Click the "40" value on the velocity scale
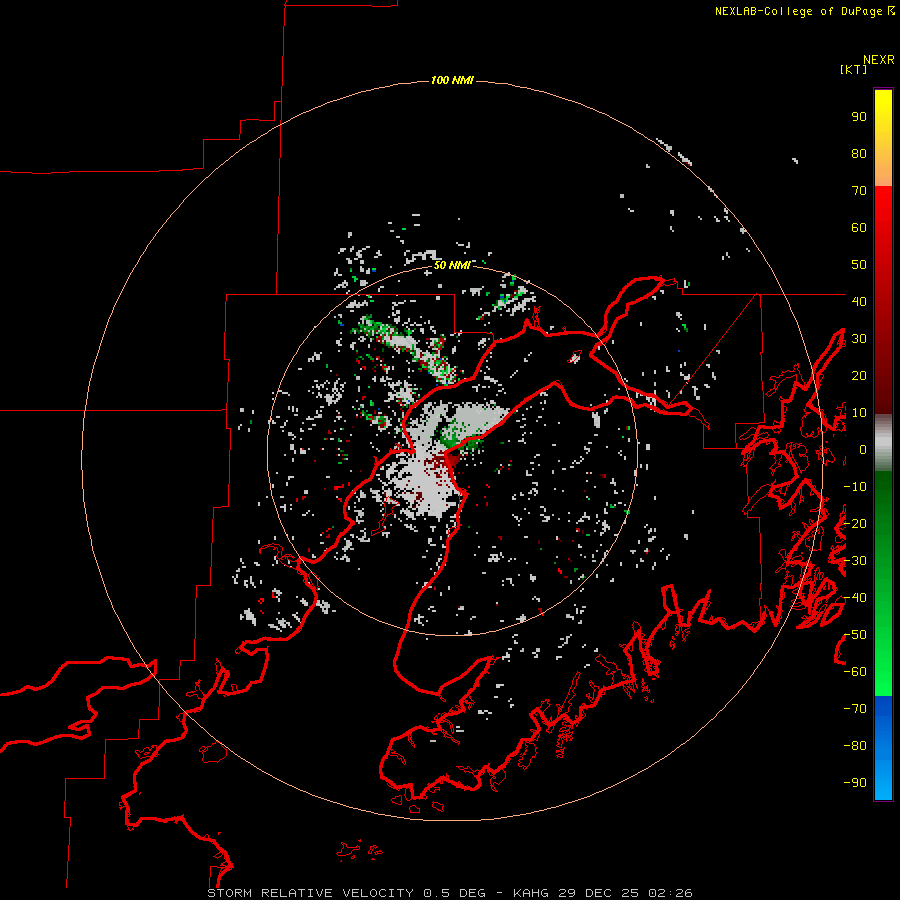 [859, 301]
